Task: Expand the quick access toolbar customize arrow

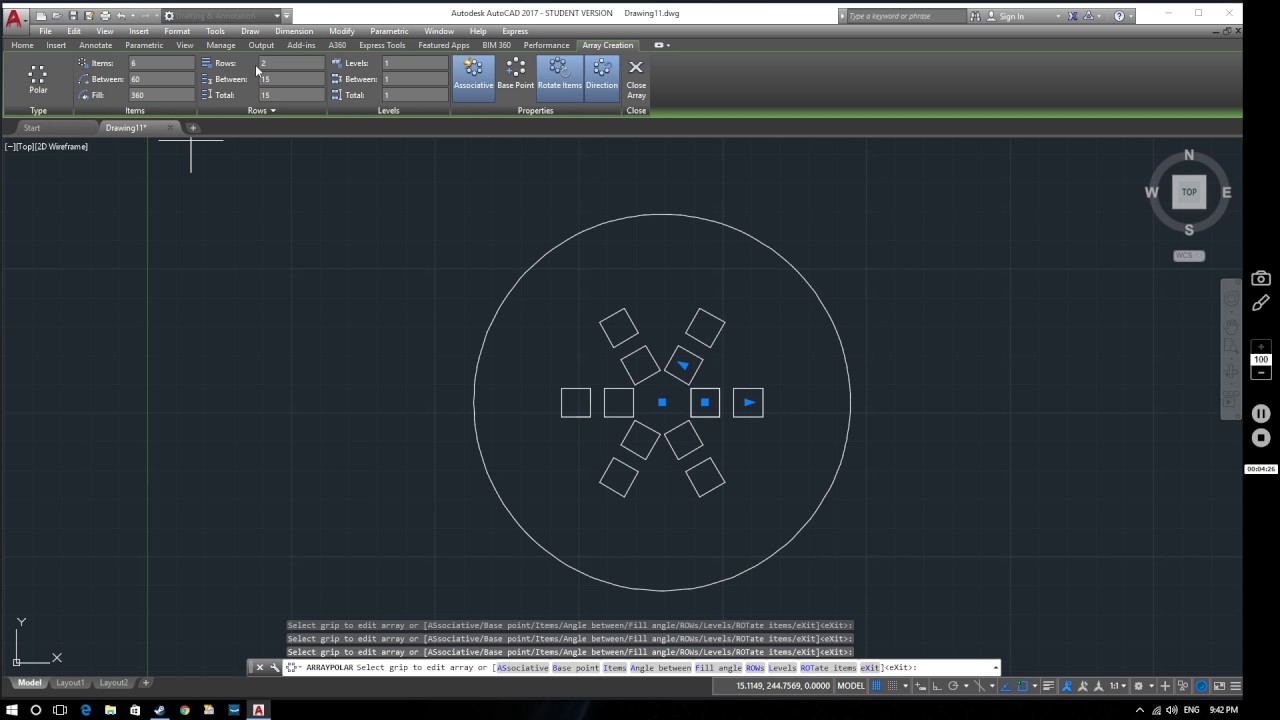Action: pos(287,16)
